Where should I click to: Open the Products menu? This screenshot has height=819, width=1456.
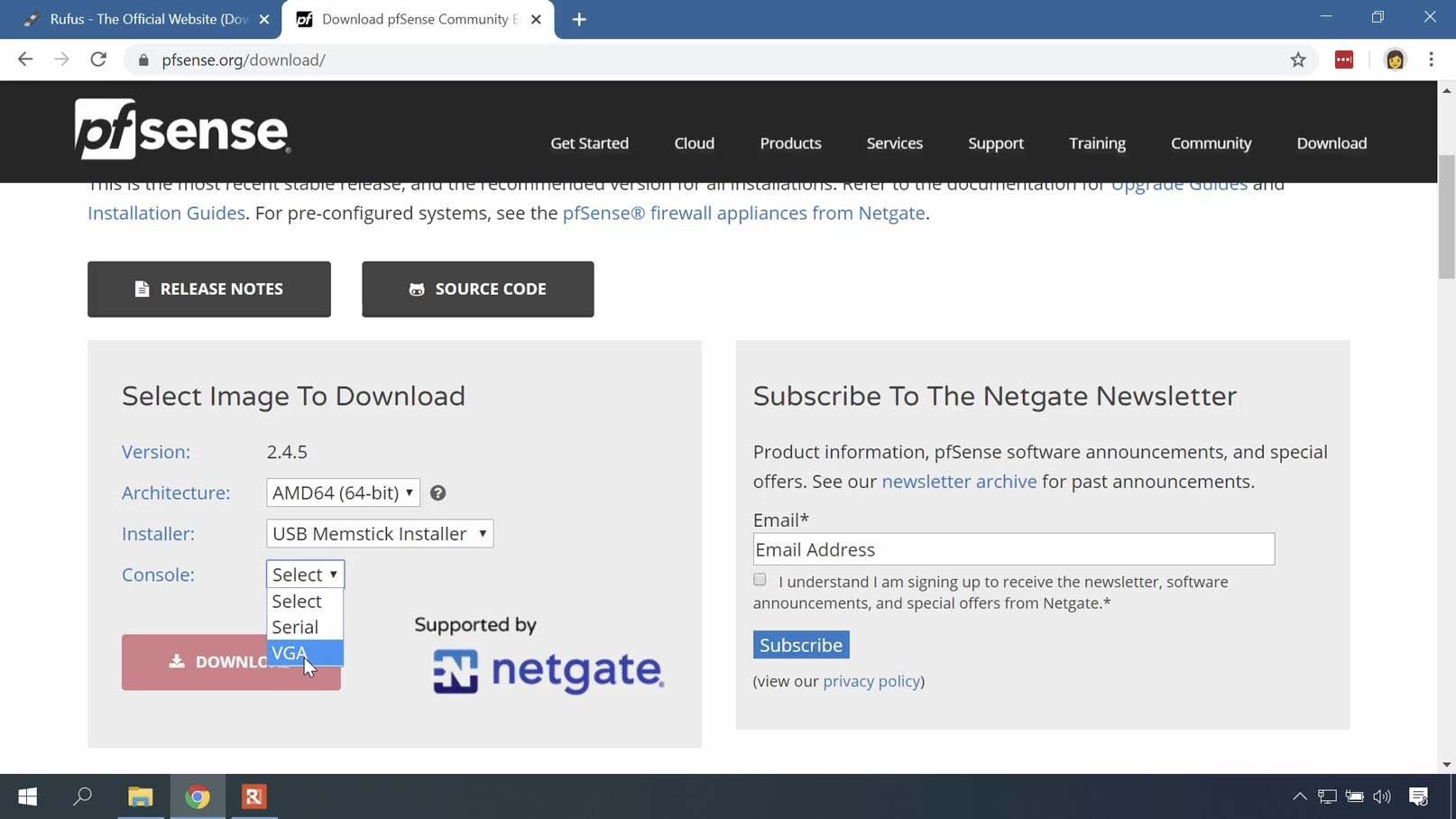tap(790, 143)
